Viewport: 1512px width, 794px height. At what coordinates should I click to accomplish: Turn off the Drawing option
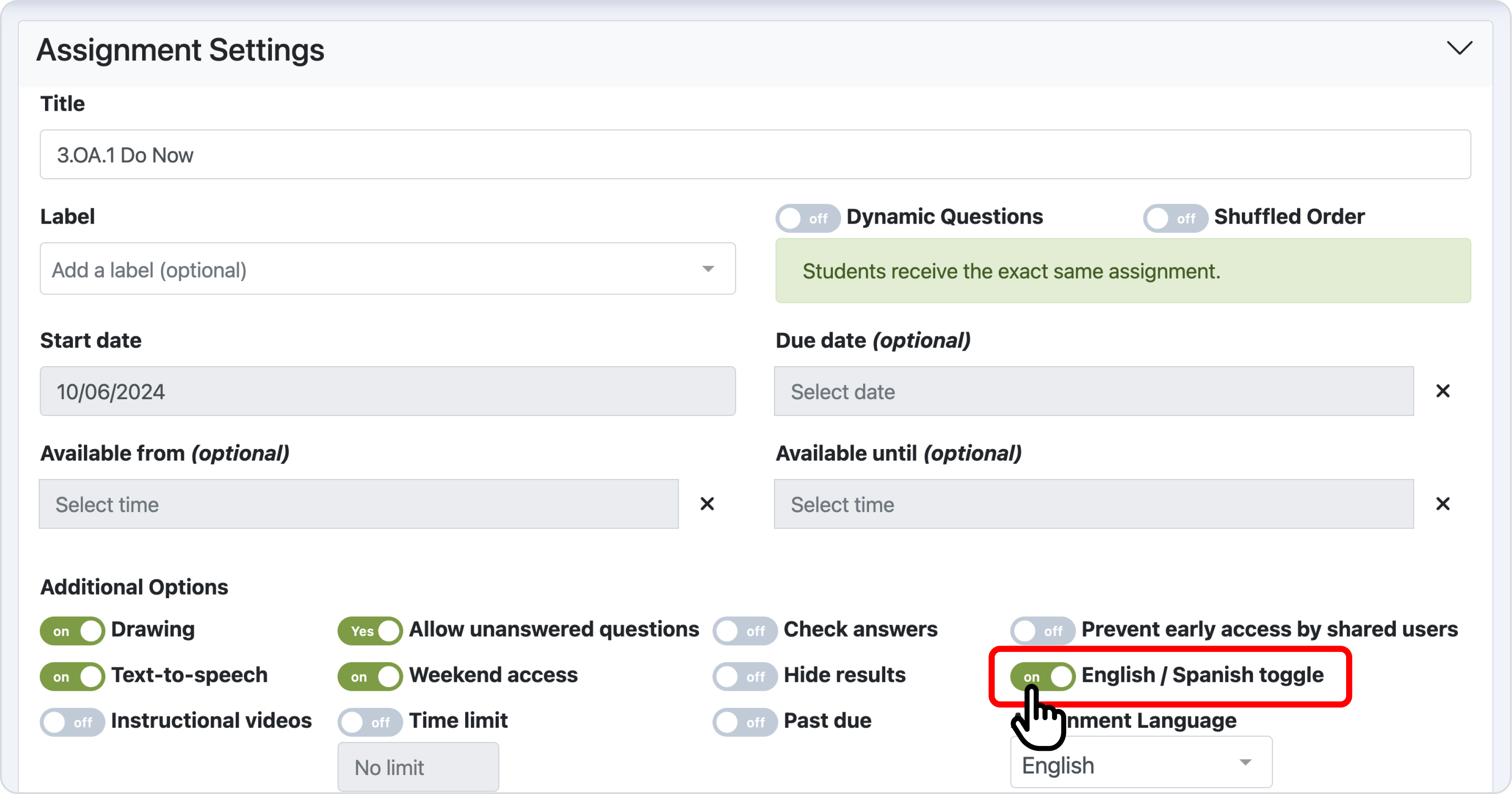click(x=72, y=631)
